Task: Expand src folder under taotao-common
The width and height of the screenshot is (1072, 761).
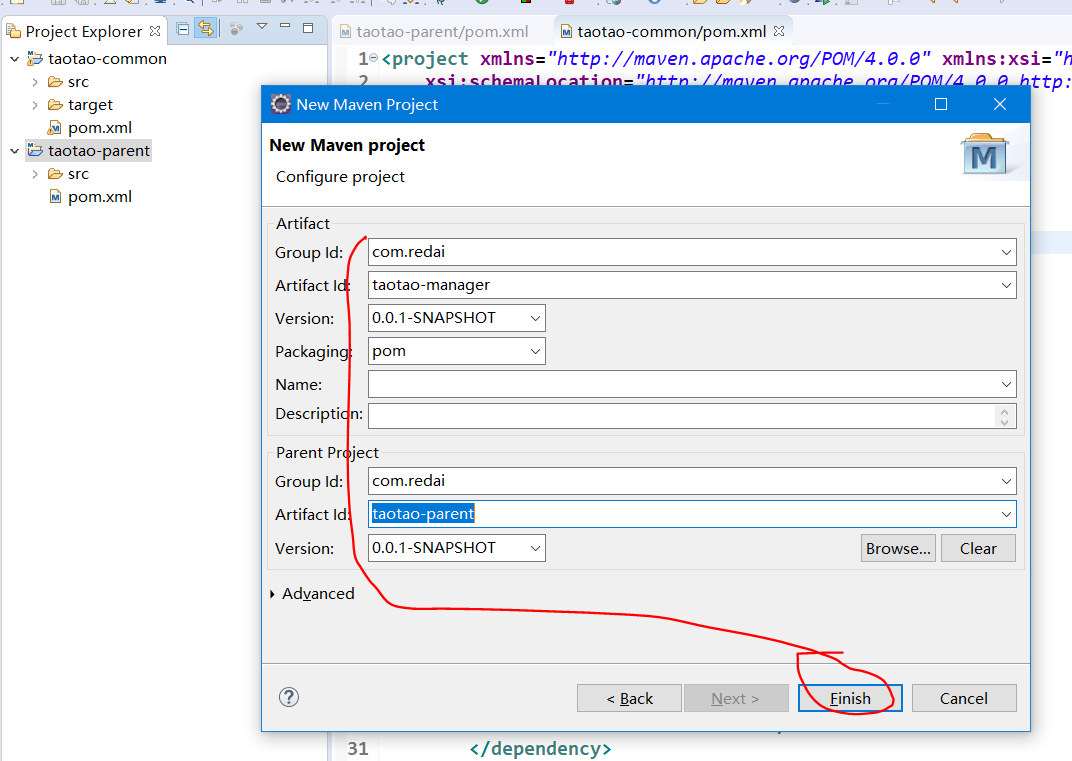Action: point(35,82)
